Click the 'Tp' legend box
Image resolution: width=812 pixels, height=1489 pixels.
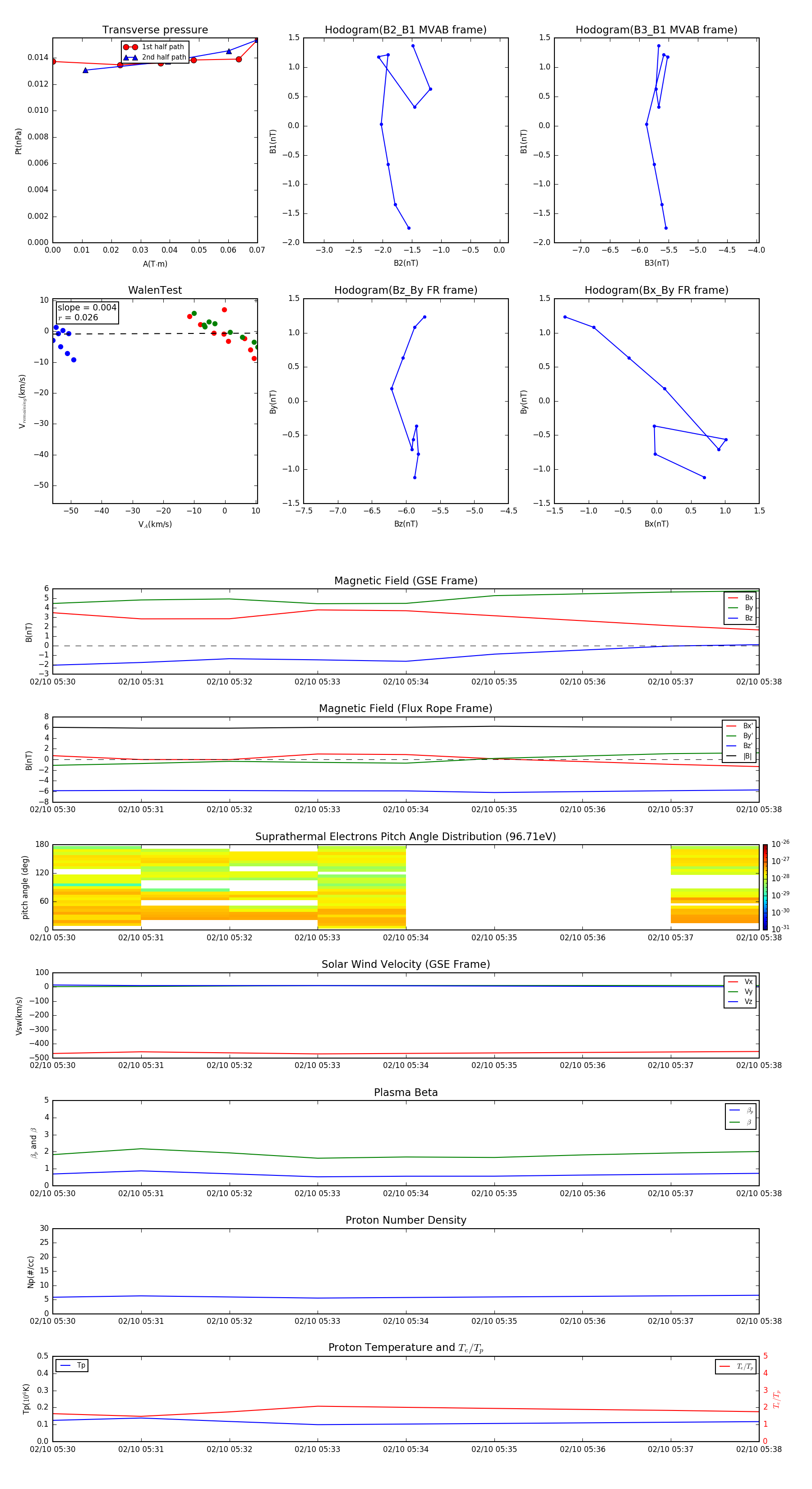72,1366
